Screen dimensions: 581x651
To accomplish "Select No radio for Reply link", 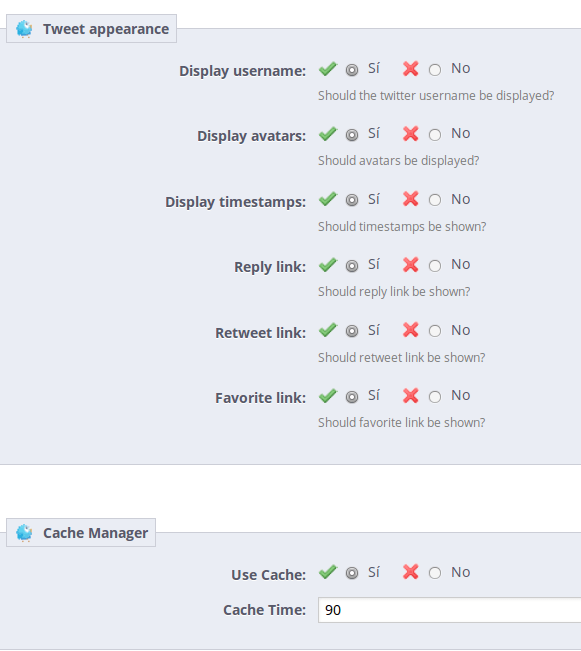I will point(435,266).
